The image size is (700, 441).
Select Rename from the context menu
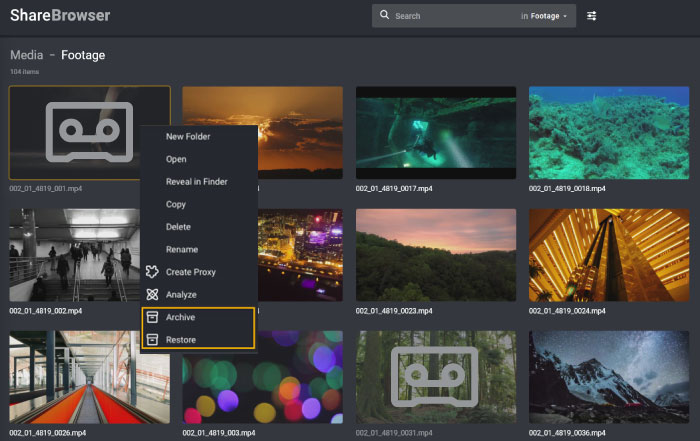199,250
